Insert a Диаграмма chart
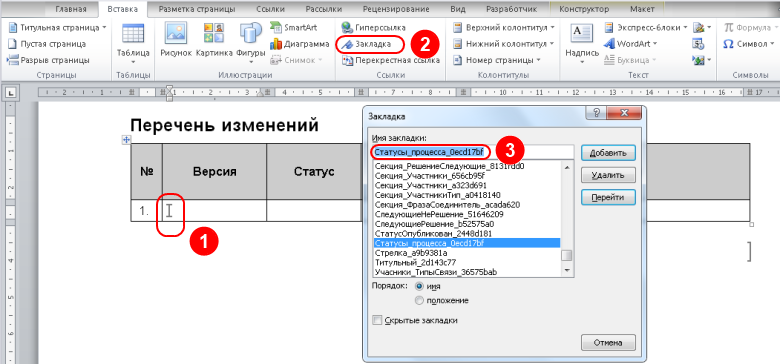 [299, 44]
